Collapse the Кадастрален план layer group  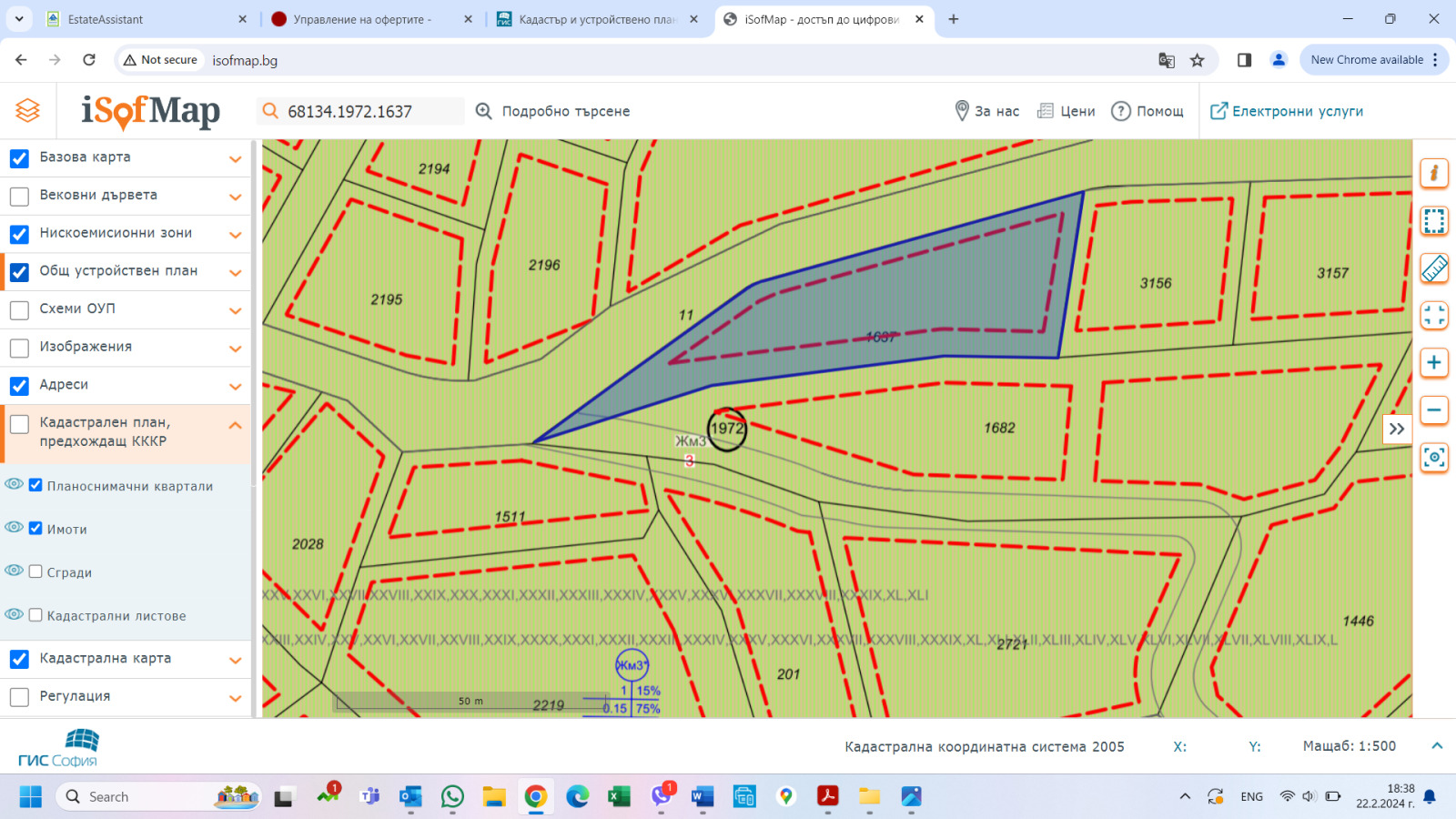(235, 425)
